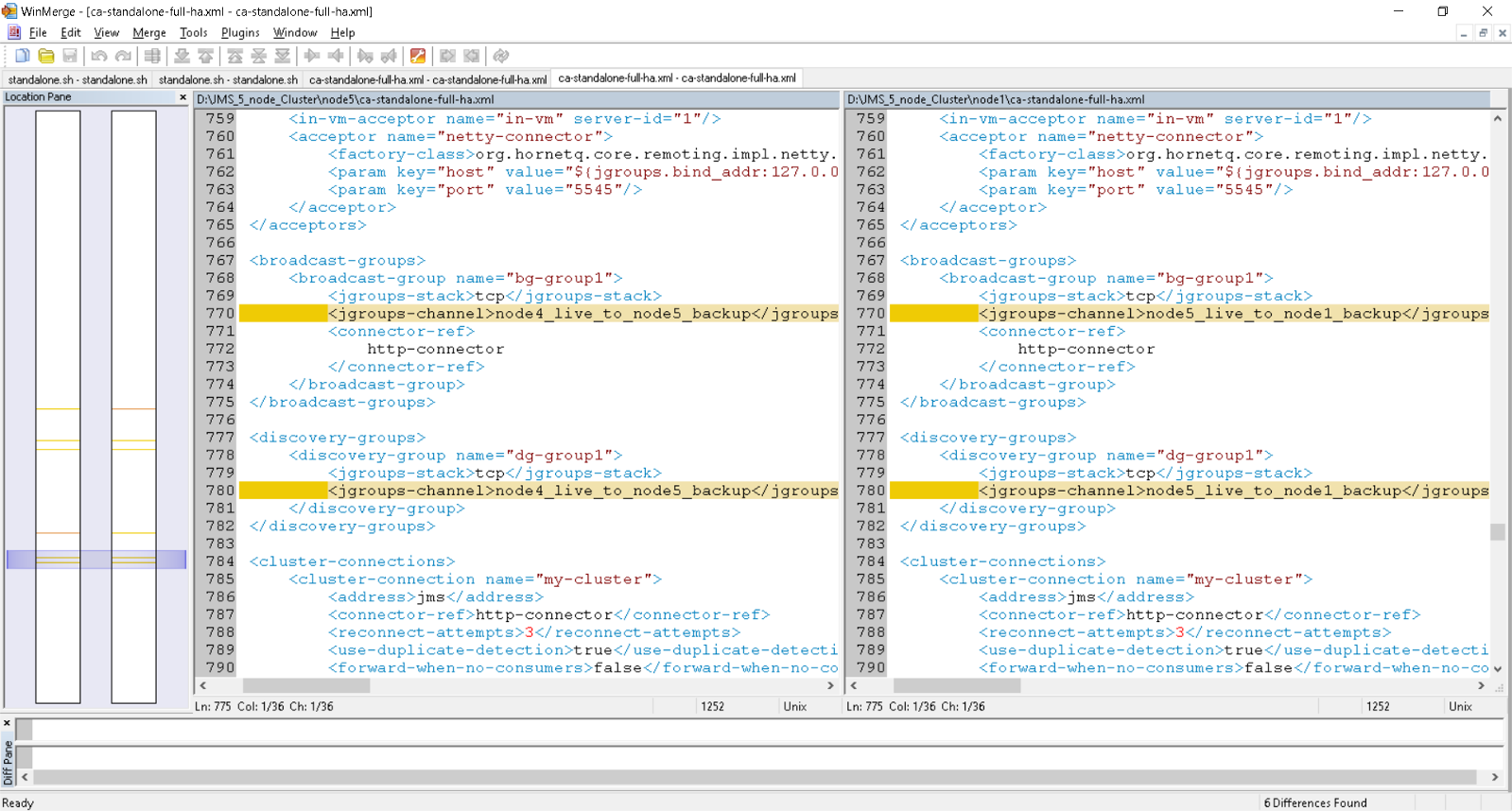The height and width of the screenshot is (811, 1512).
Task: Minimize the inner document window
Action: [1464, 33]
